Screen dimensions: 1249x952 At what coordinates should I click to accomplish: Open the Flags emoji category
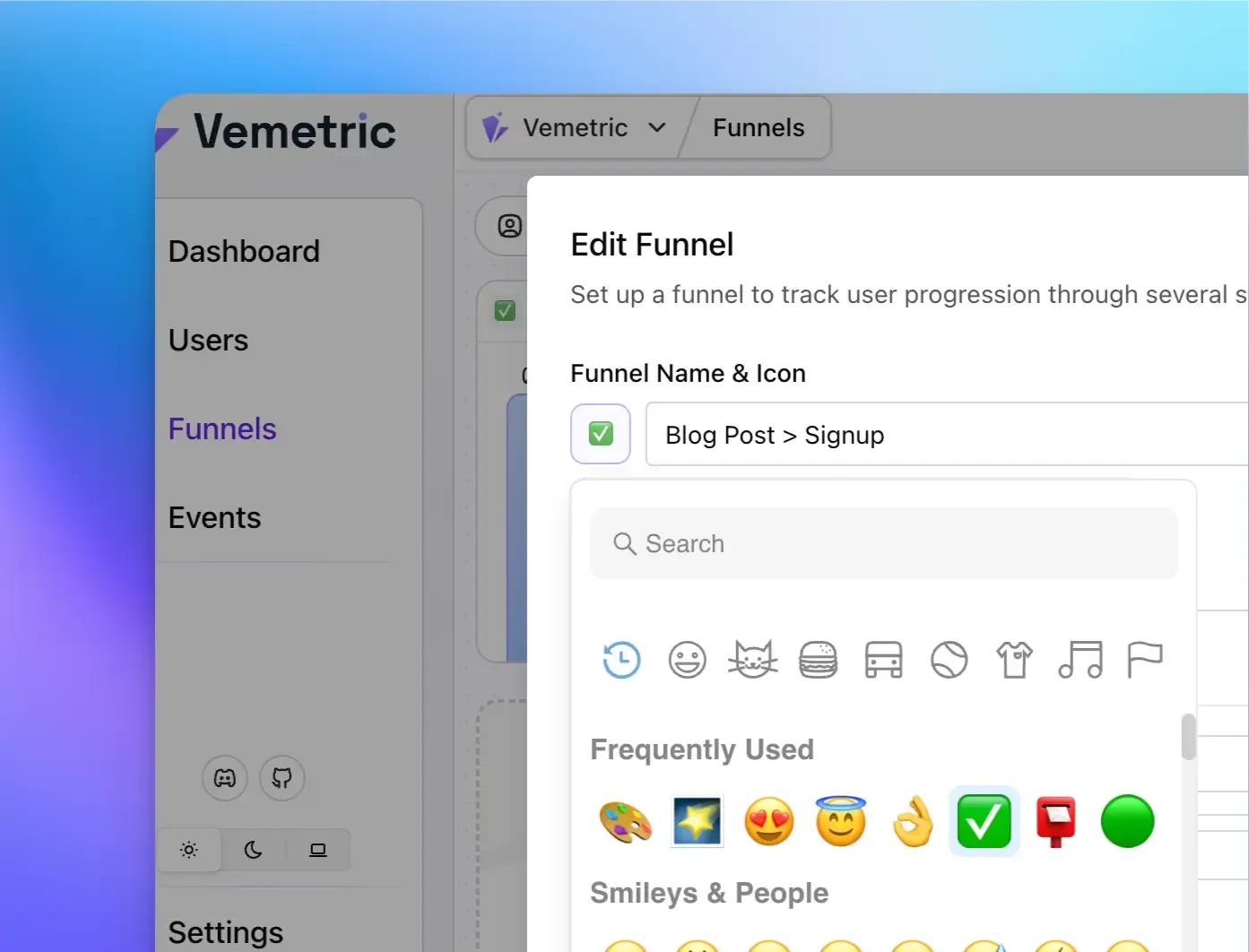coord(1145,660)
